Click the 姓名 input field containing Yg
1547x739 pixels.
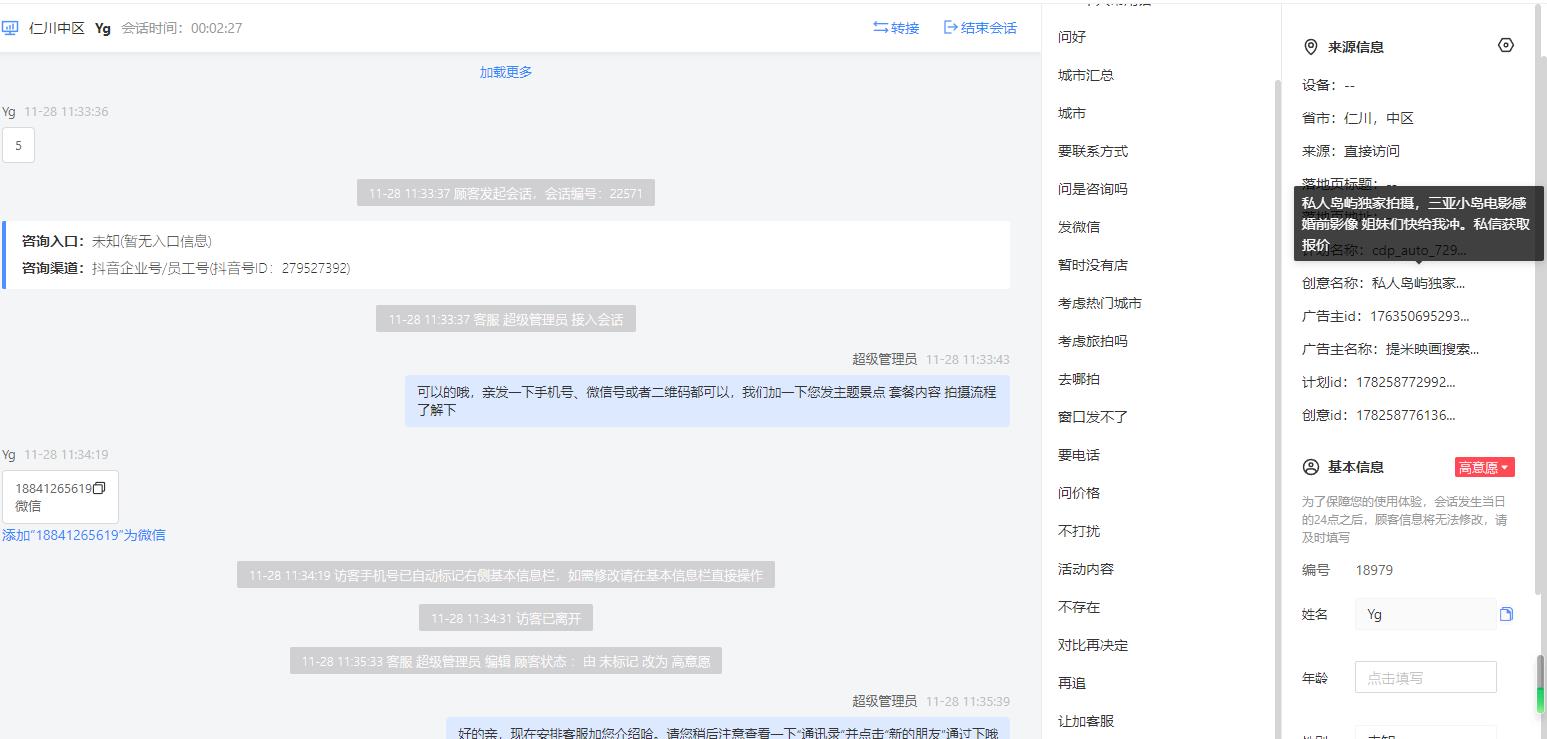(x=1426, y=614)
